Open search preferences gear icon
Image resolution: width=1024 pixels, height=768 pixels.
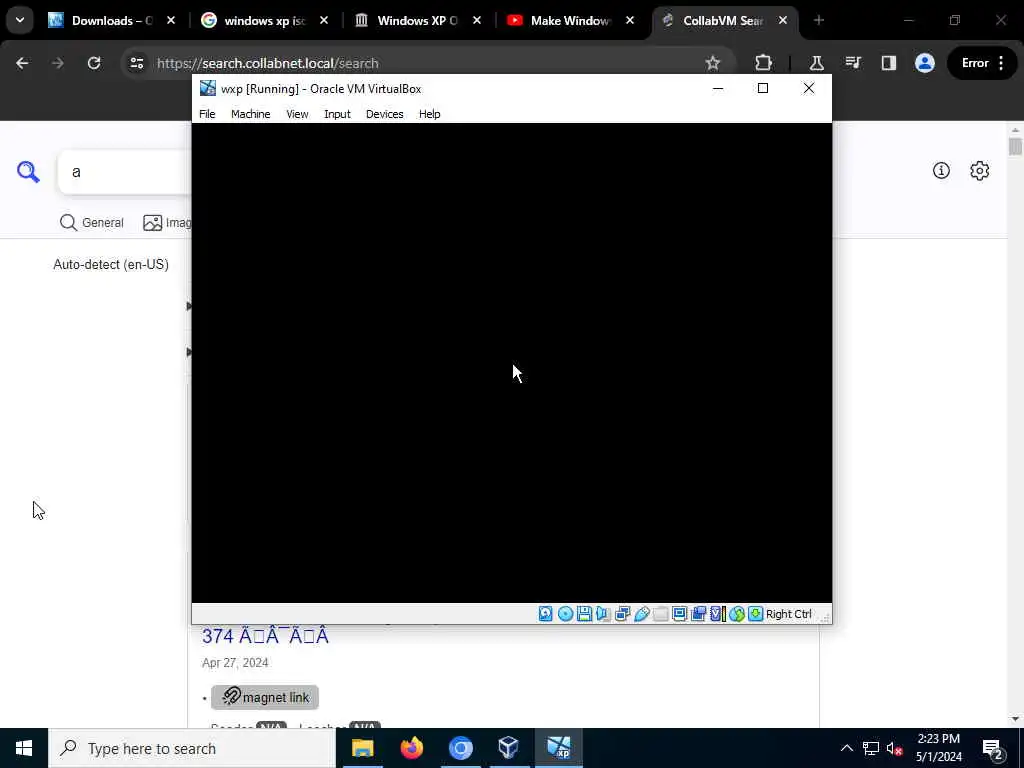tap(980, 170)
